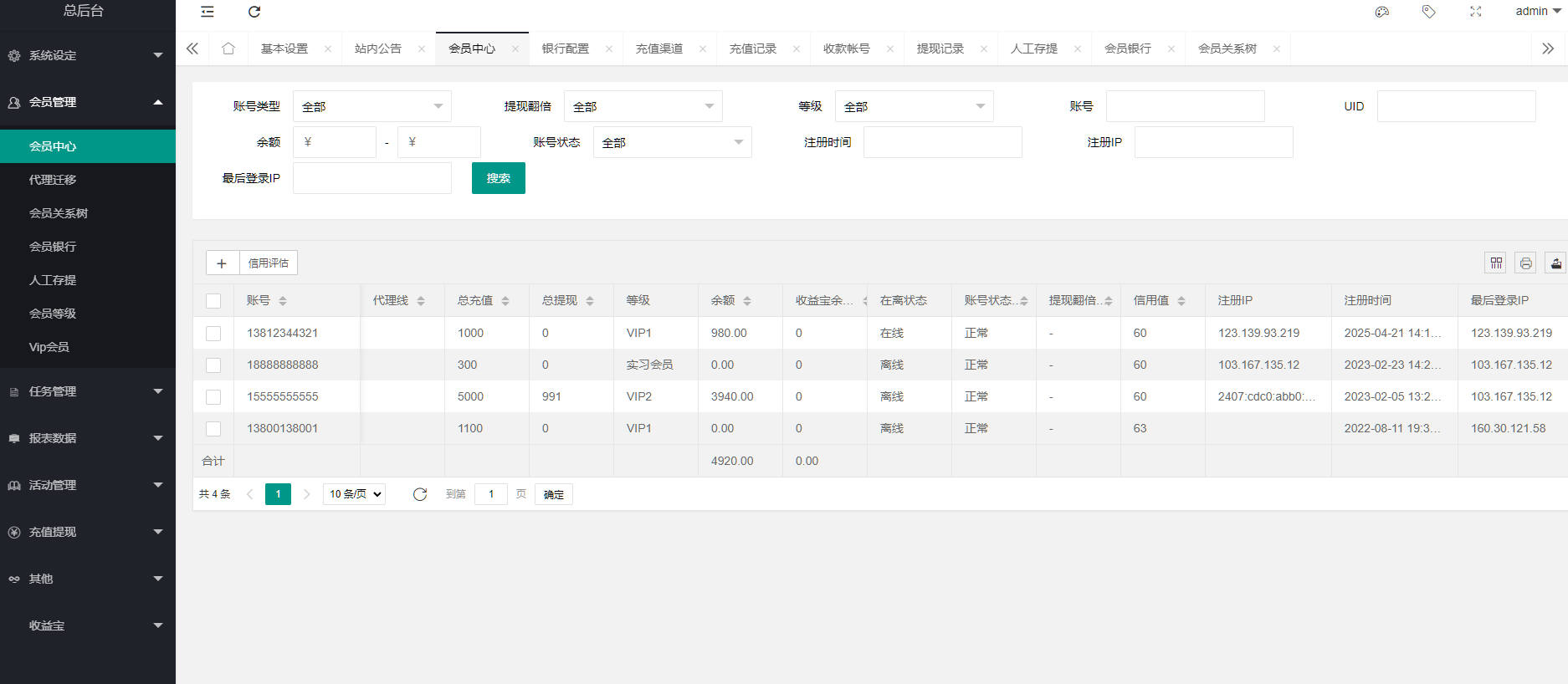The width and height of the screenshot is (1568, 684).
Task: Click the print table icon
Action: (x=1525, y=263)
